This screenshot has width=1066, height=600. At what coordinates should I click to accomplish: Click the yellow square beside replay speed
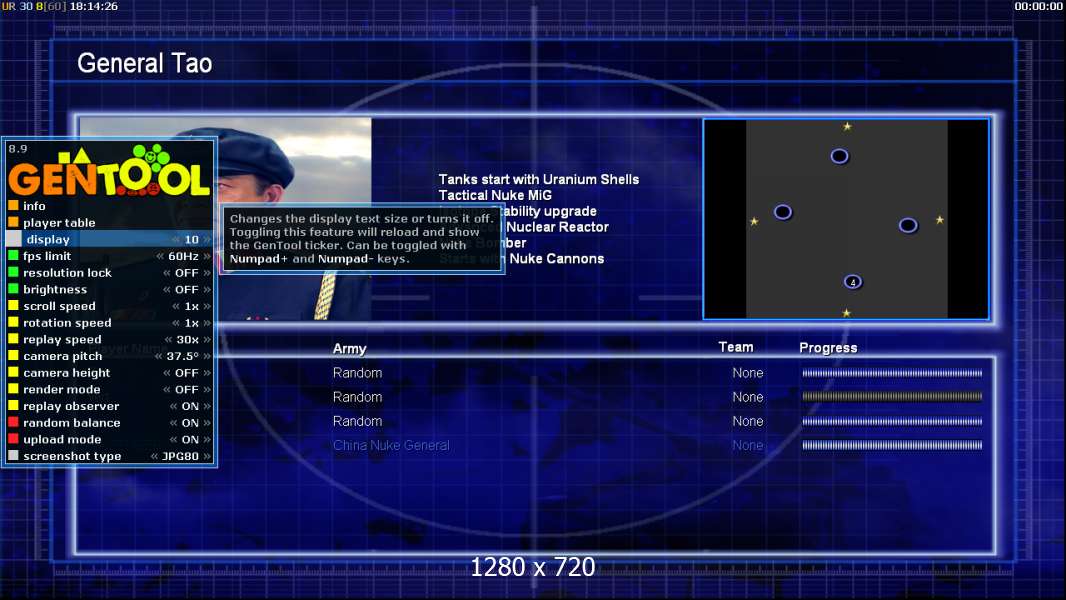pos(13,338)
